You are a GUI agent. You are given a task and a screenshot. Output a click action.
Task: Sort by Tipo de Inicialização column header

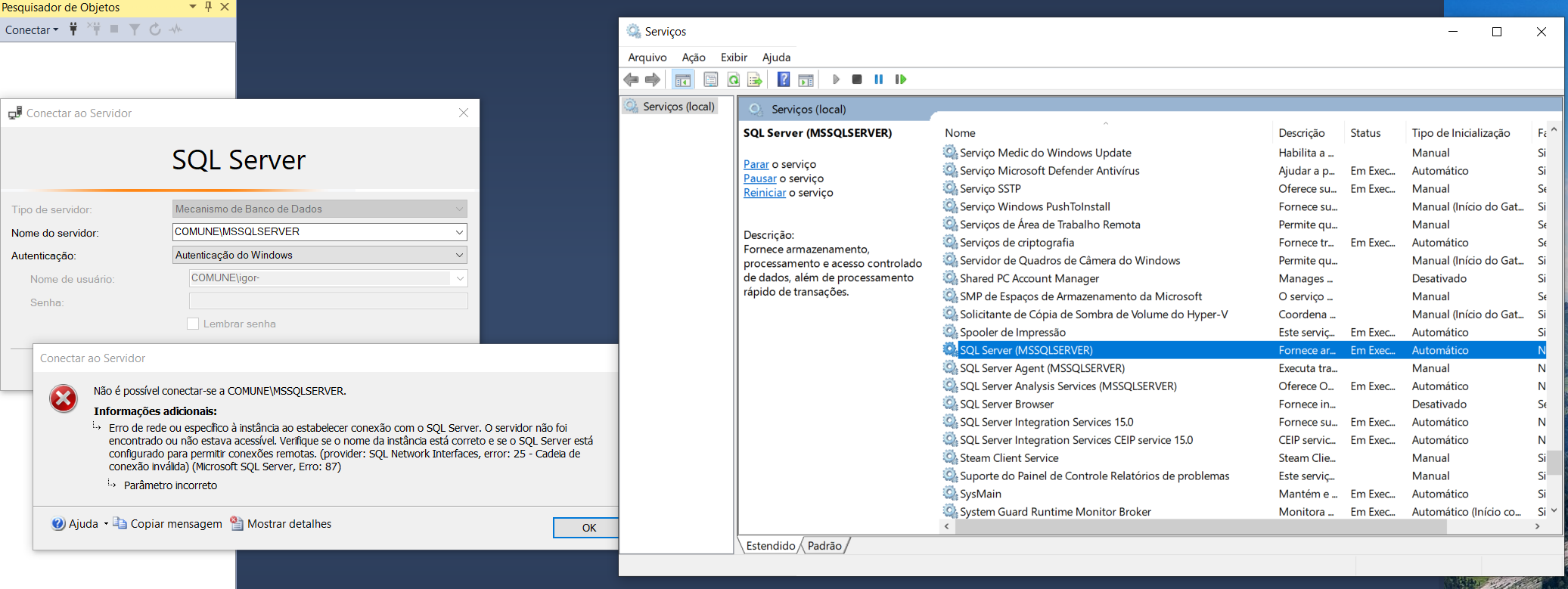point(1461,133)
